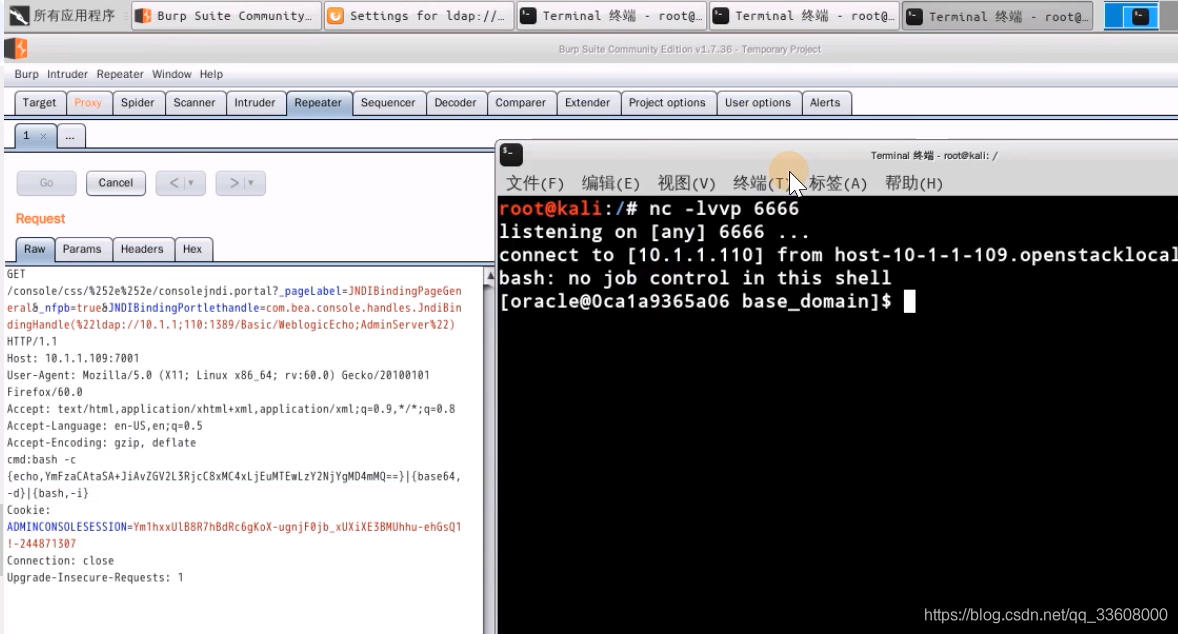
Task: Open the Intruder menu in menu bar
Action: tap(67, 74)
